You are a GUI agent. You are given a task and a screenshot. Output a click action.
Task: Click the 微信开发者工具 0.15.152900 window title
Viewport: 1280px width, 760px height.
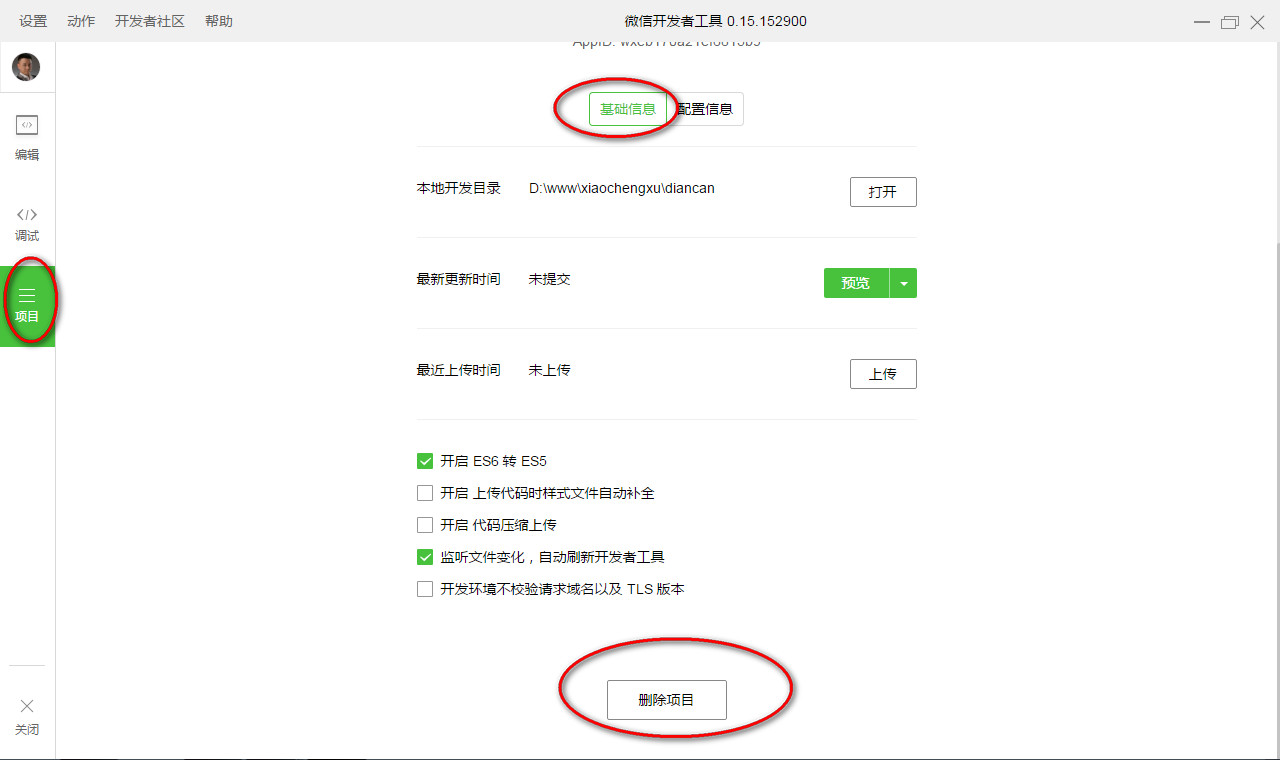716,21
